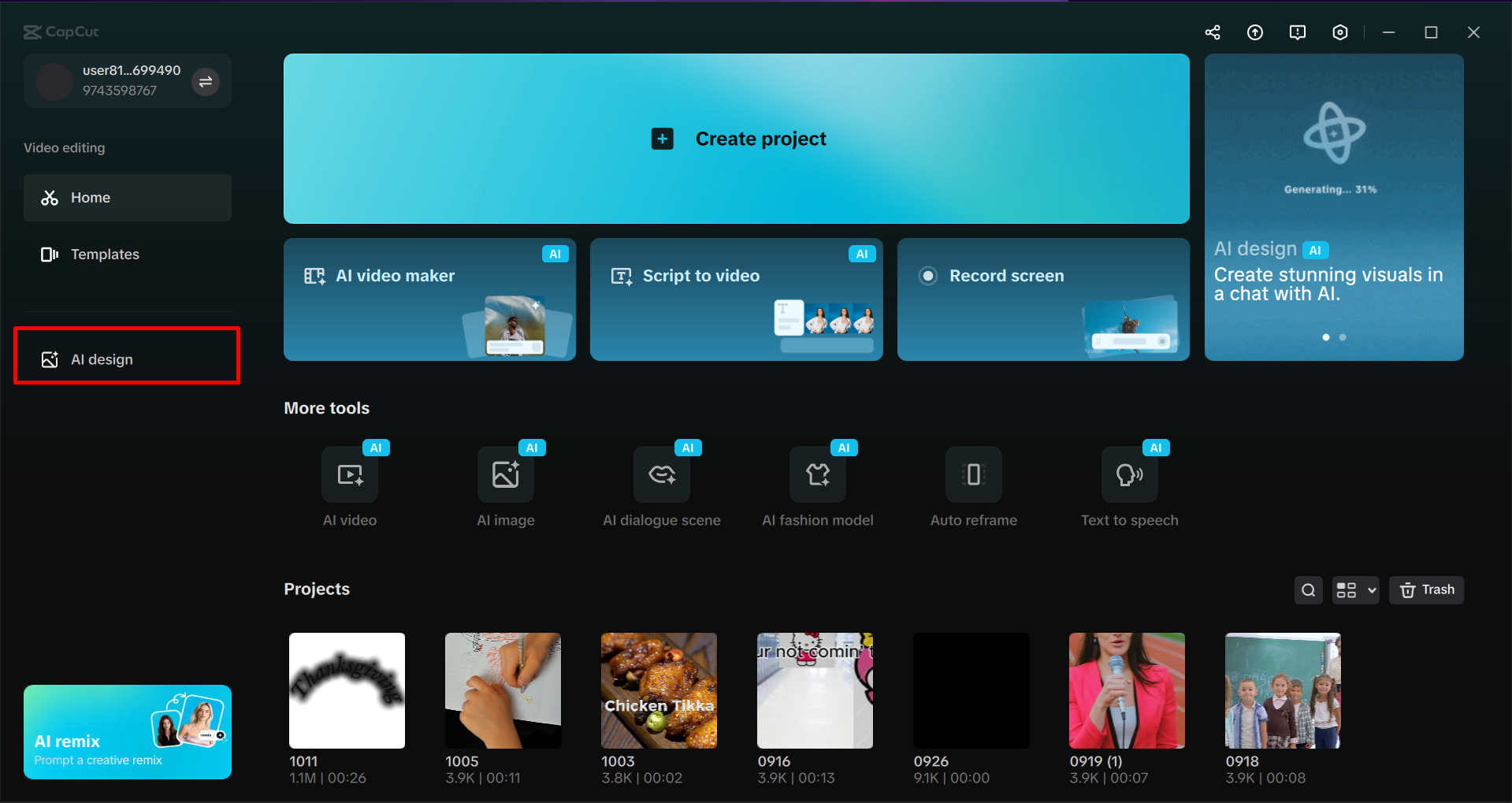The width and height of the screenshot is (1512, 803).
Task: Click the Create project button
Action: point(737,139)
